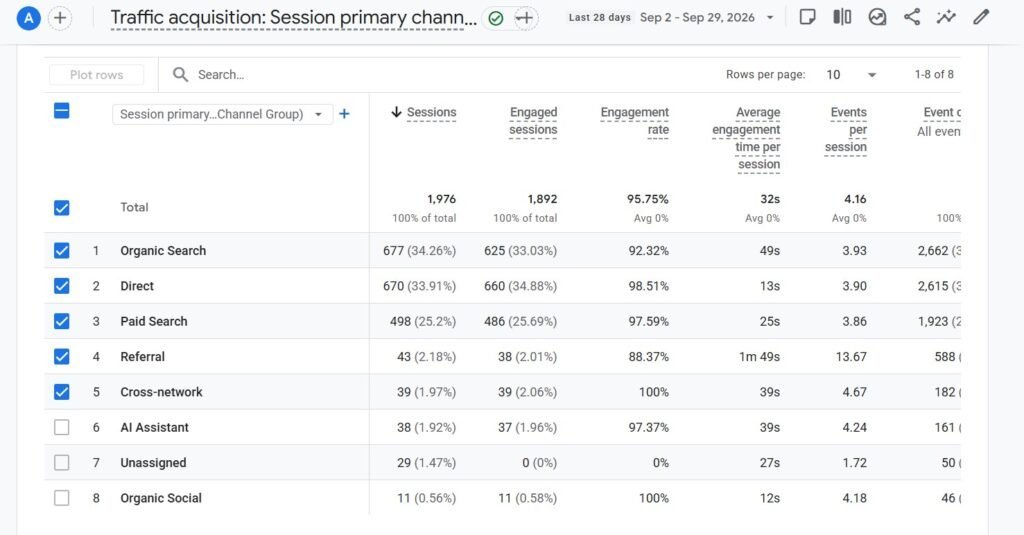Click the Referral channel name
The image size is (1024, 535).
click(142, 357)
